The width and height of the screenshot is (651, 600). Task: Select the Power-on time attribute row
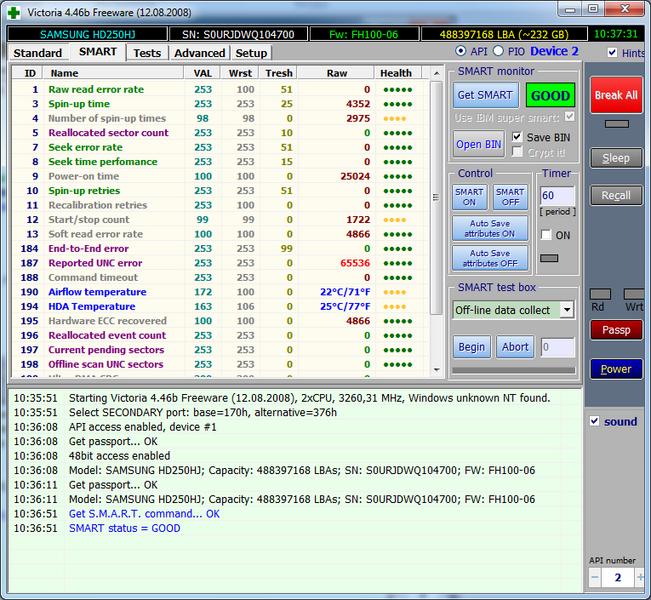[220, 176]
